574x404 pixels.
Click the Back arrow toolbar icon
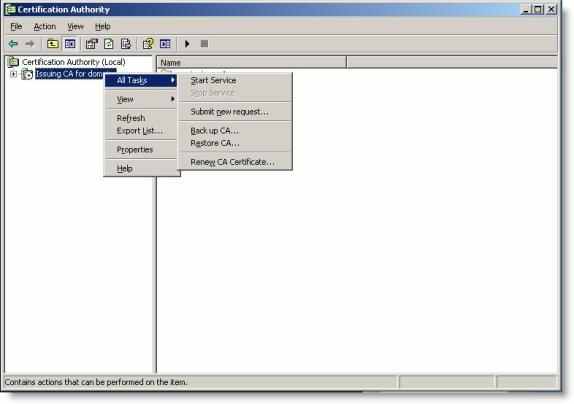coord(13,44)
